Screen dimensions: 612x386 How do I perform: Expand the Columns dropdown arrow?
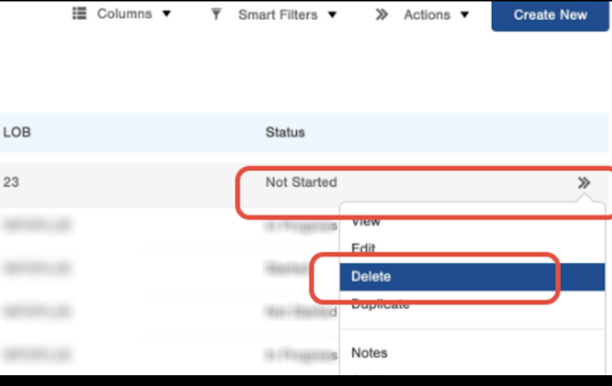[x=167, y=14]
